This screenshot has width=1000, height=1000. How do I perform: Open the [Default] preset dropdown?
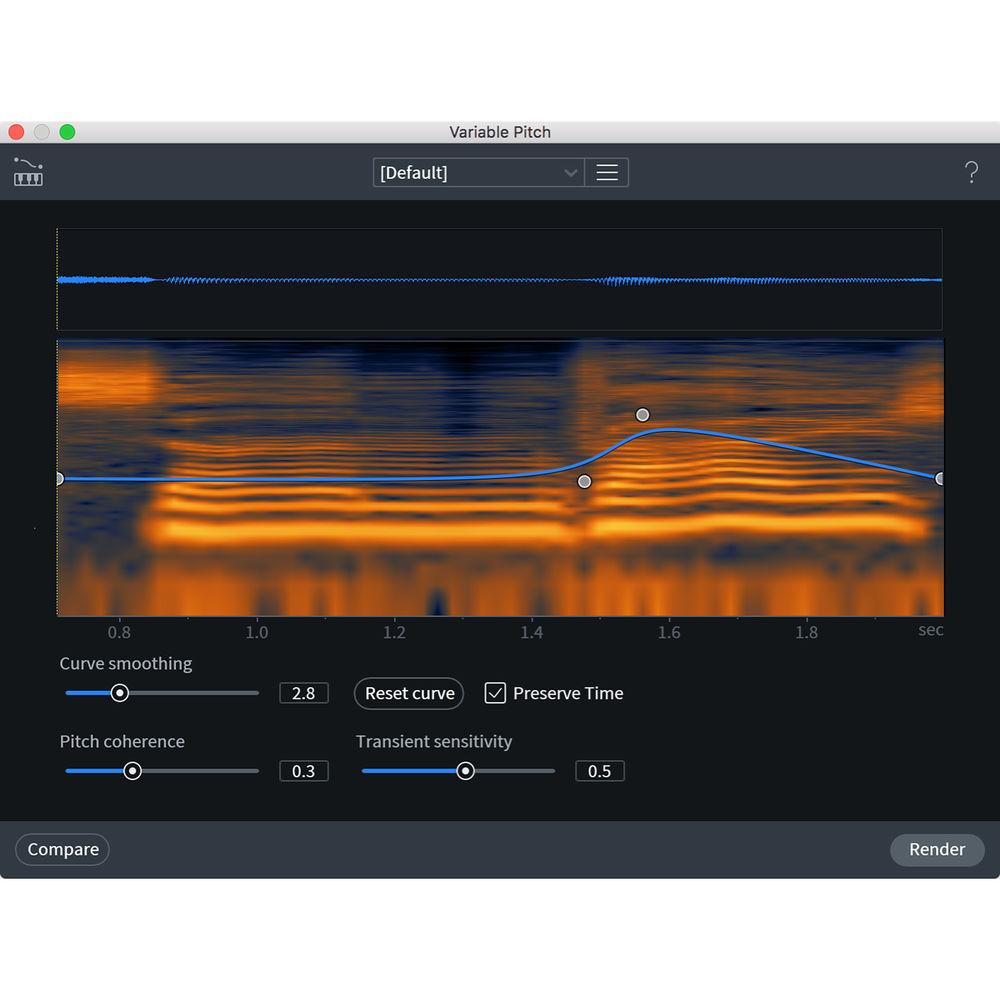click(470, 172)
